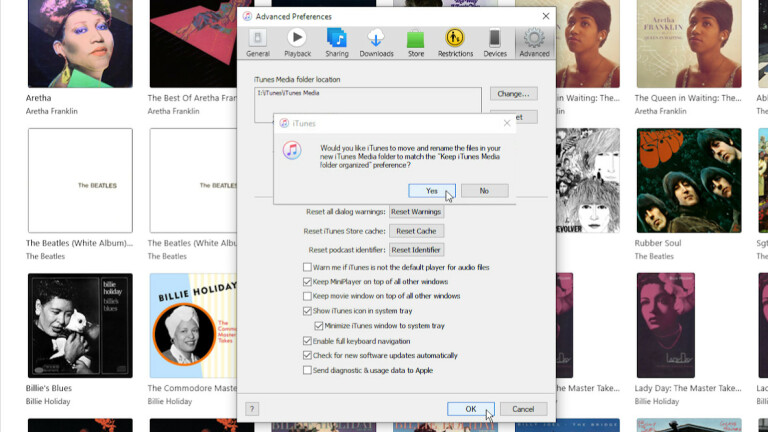This screenshot has height=432, width=768.
Task: Click the 'Rubber Soul' album title text
Action: coord(658,243)
